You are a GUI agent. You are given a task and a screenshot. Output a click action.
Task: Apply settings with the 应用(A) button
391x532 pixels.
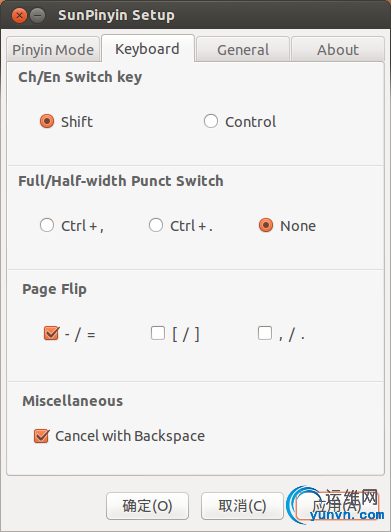tap(337, 506)
